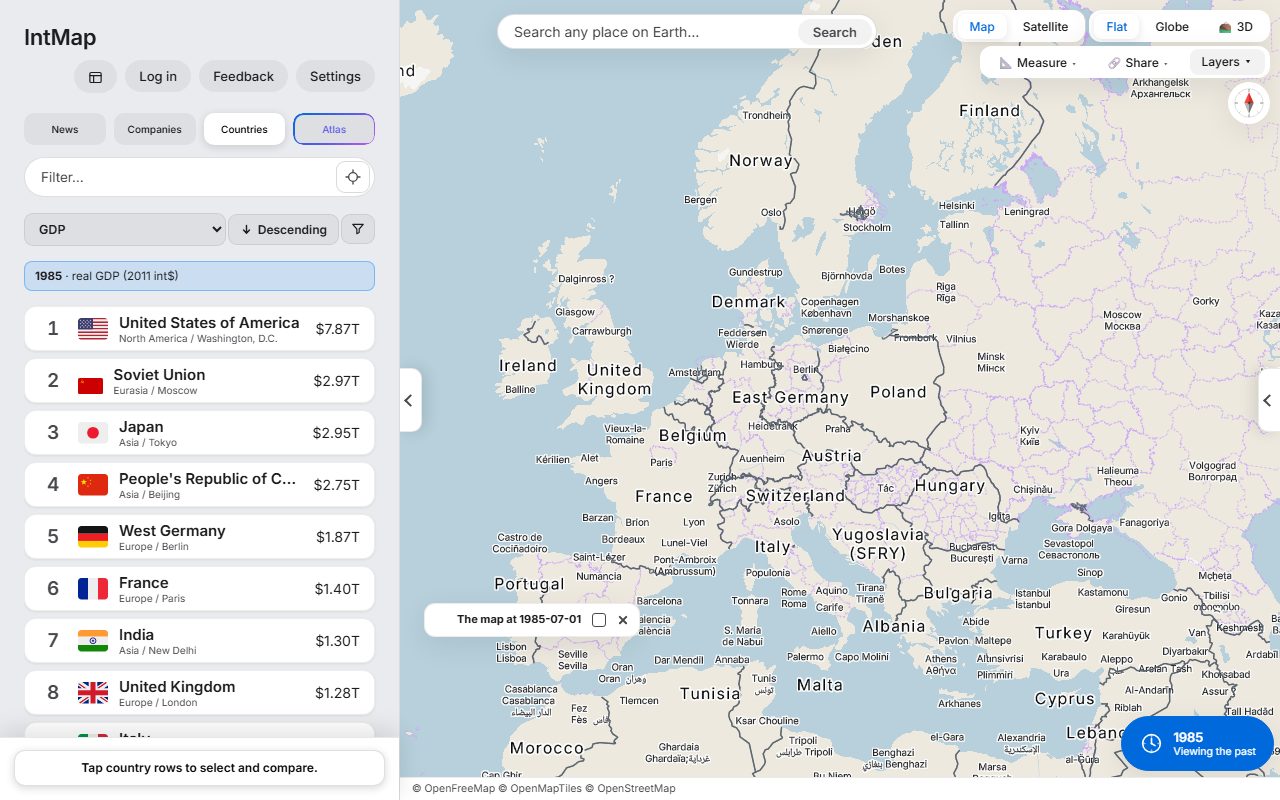Click the People's Republic of China flag
This screenshot has height=800, width=1280.
(93, 485)
